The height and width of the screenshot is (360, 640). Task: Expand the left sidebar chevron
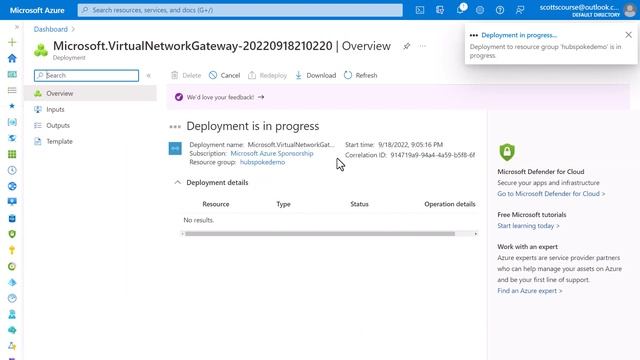tap(17, 27)
